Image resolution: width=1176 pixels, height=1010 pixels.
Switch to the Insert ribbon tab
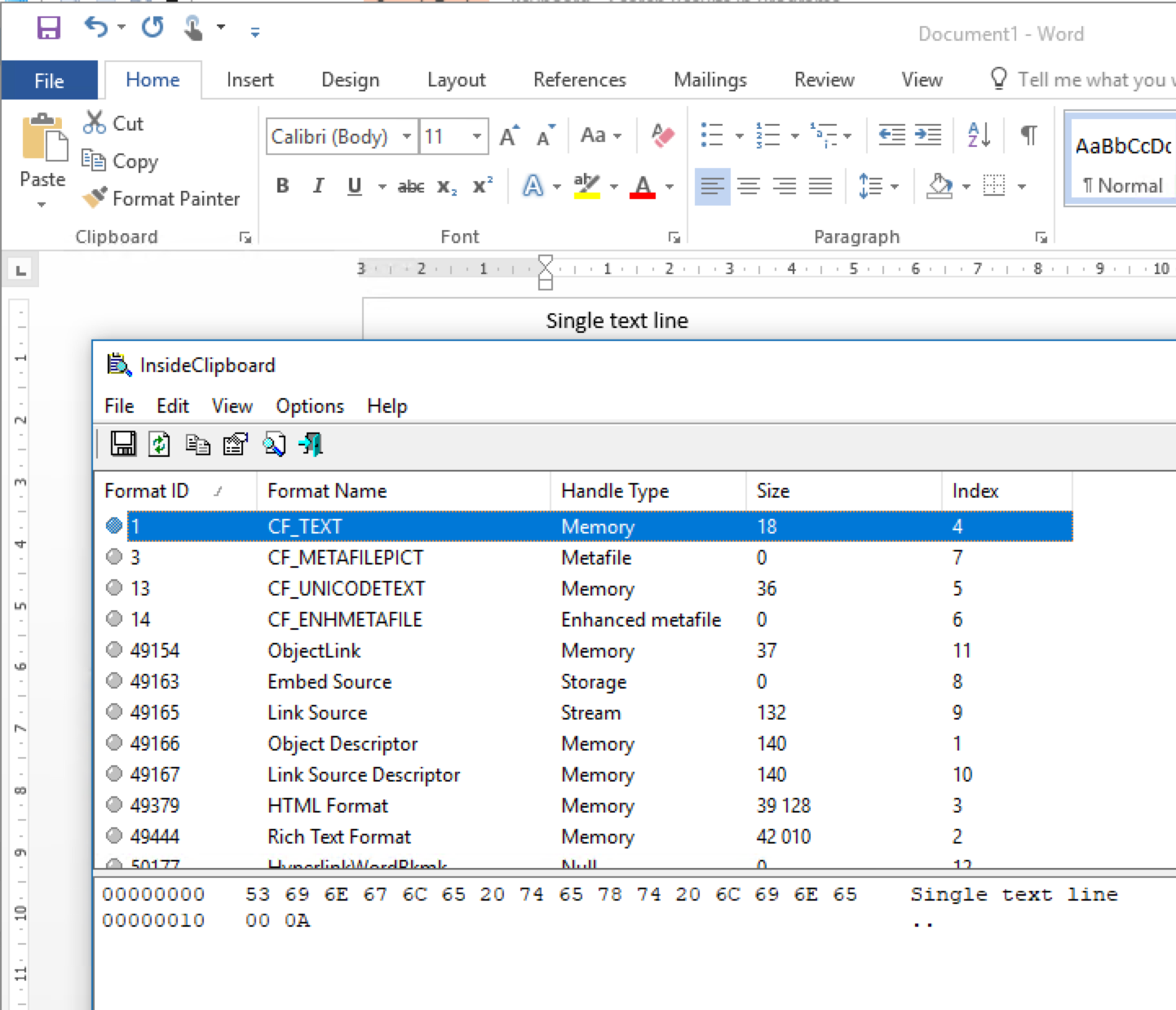(250, 80)
